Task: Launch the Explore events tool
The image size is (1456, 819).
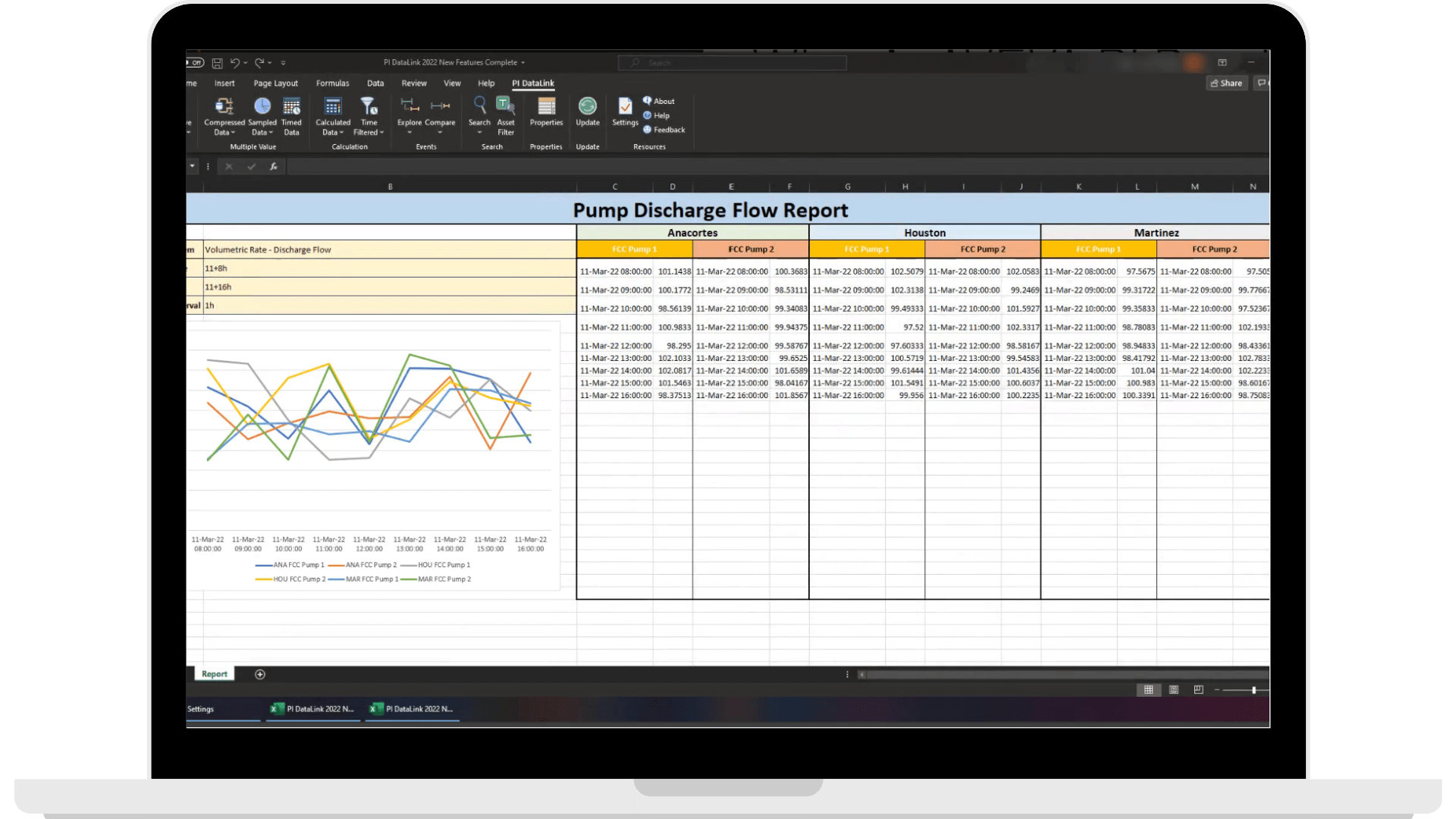Action: [x=409, y=112]
